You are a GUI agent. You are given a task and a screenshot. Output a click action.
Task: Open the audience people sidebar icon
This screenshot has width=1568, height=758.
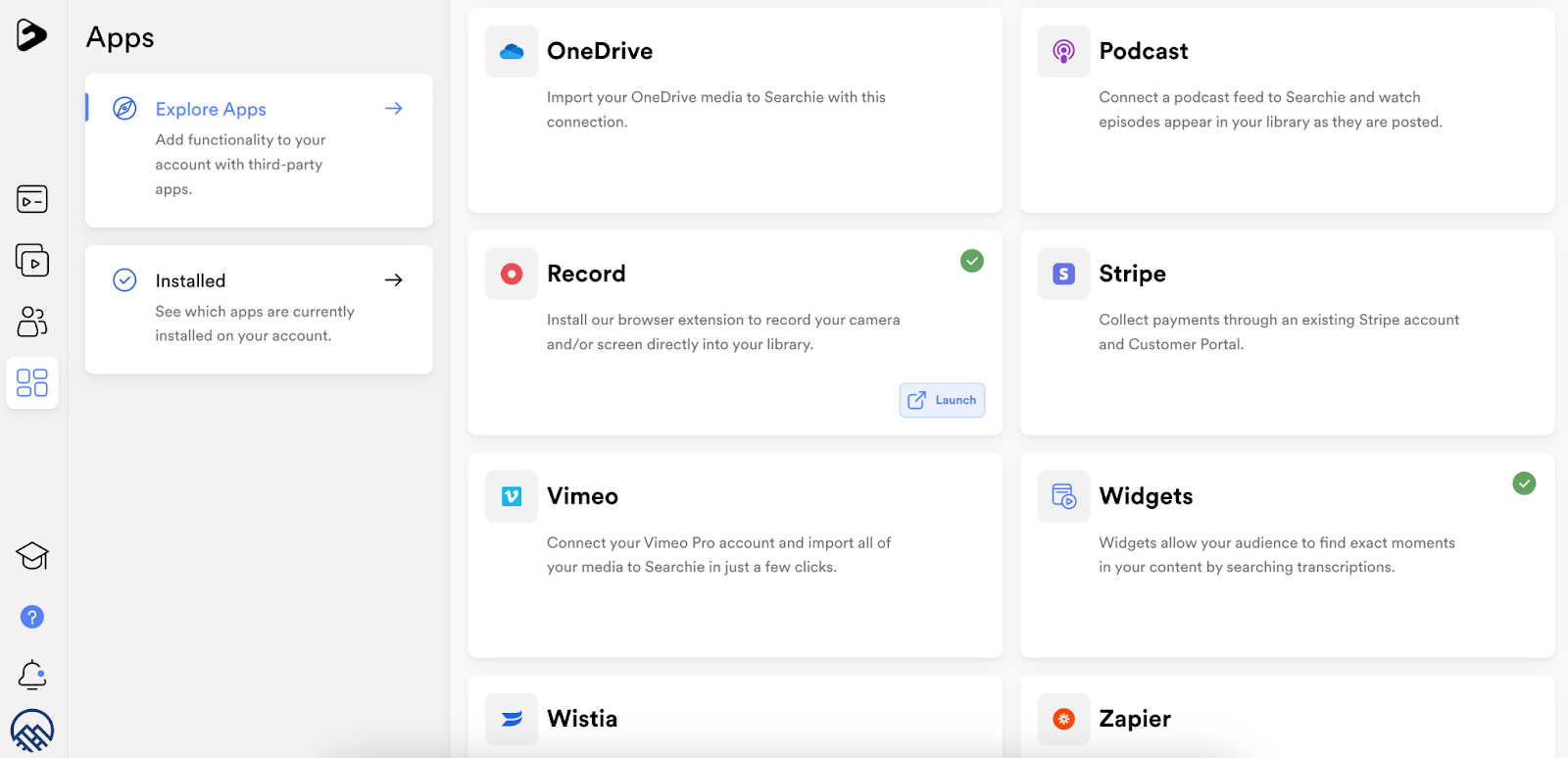tap(32, 322)
